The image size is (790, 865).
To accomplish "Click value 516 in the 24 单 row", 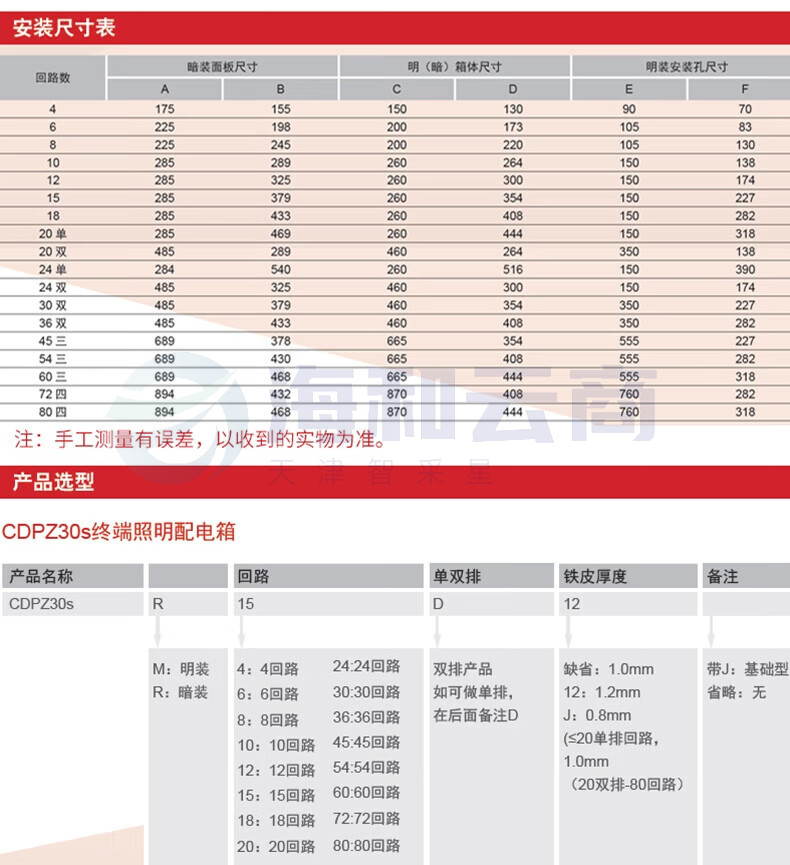I will 513,269.
